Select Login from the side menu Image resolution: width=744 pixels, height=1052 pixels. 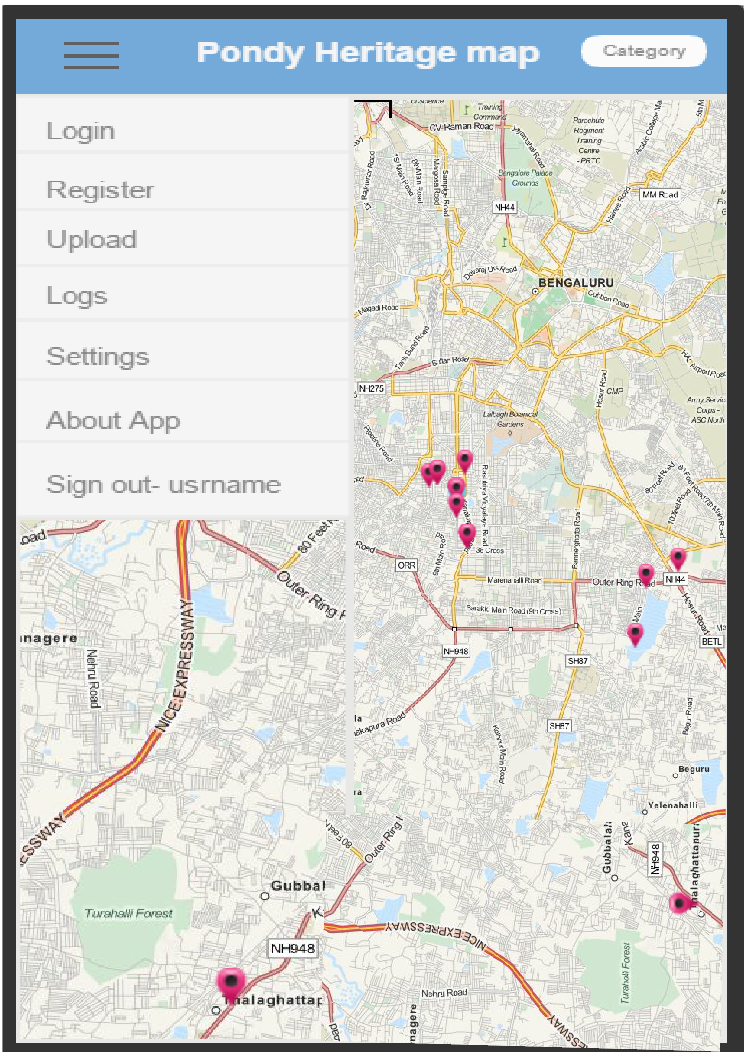[182, 127]
